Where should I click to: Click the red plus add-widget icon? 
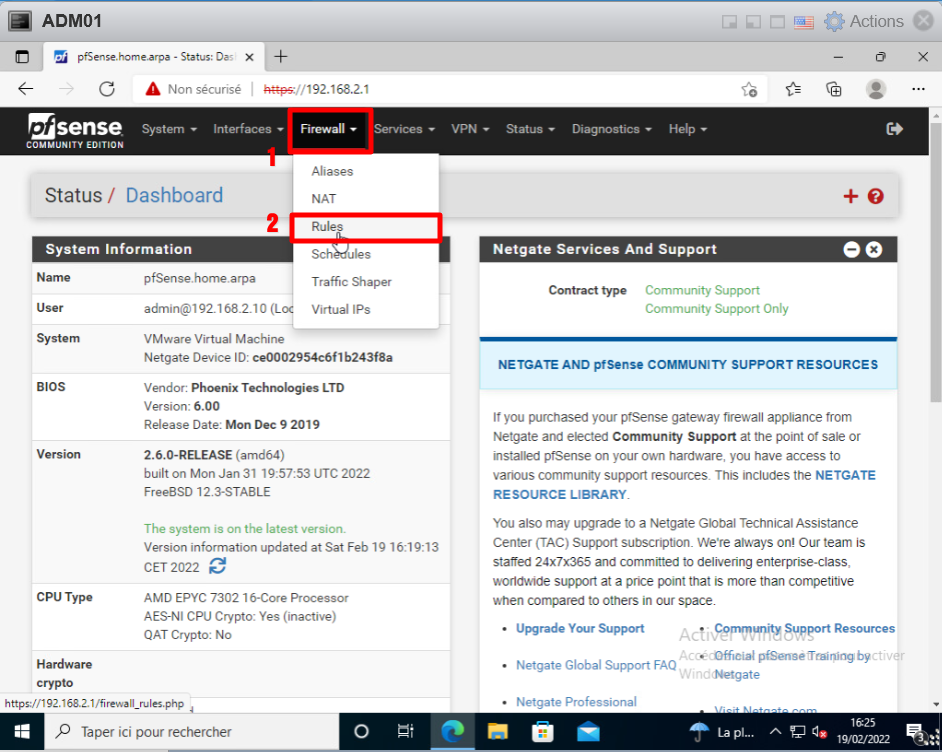[x=851, y=196]
